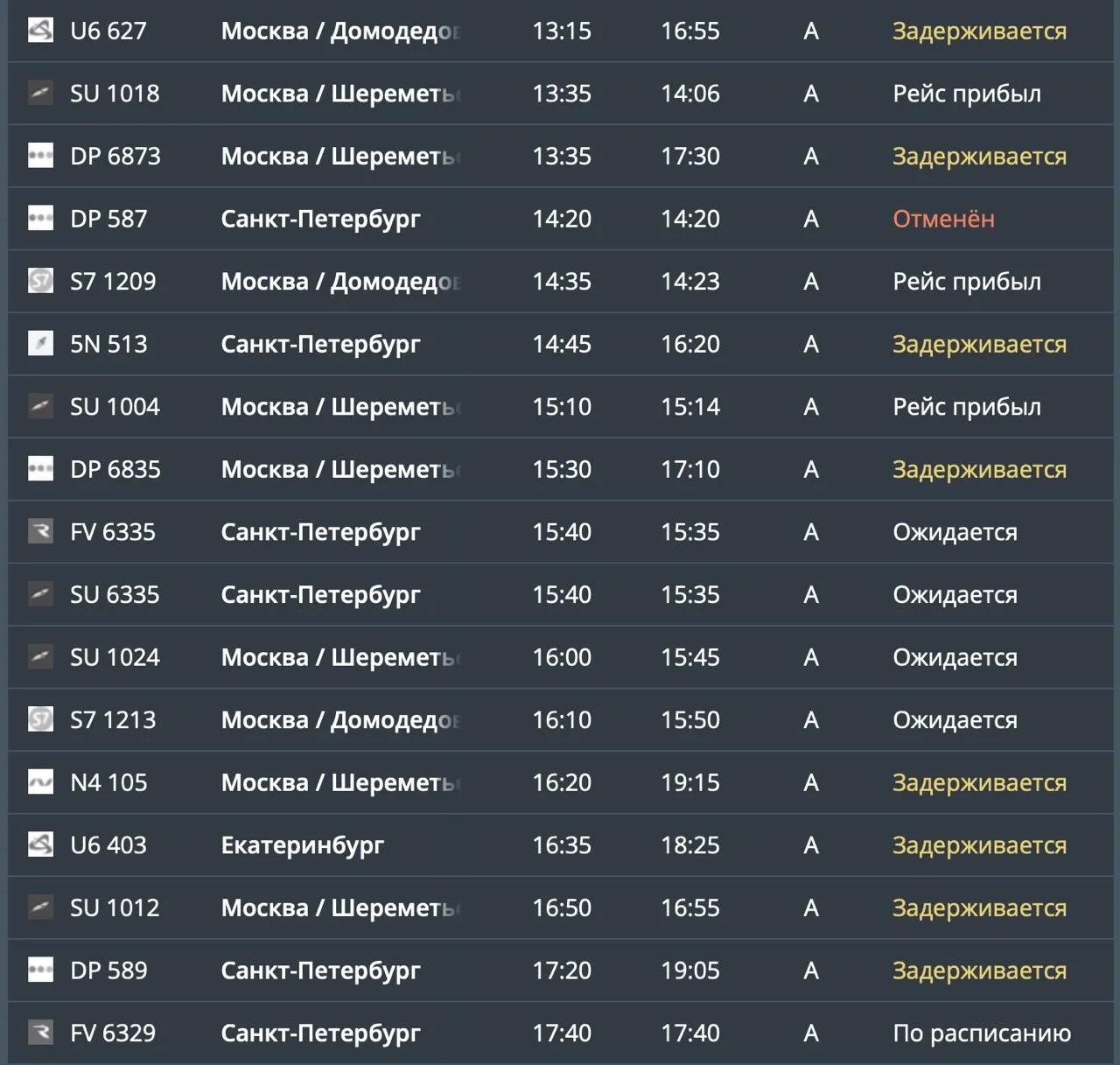
Task: Click the S7 logo next to S7 1213
Action: click(40, 719)
